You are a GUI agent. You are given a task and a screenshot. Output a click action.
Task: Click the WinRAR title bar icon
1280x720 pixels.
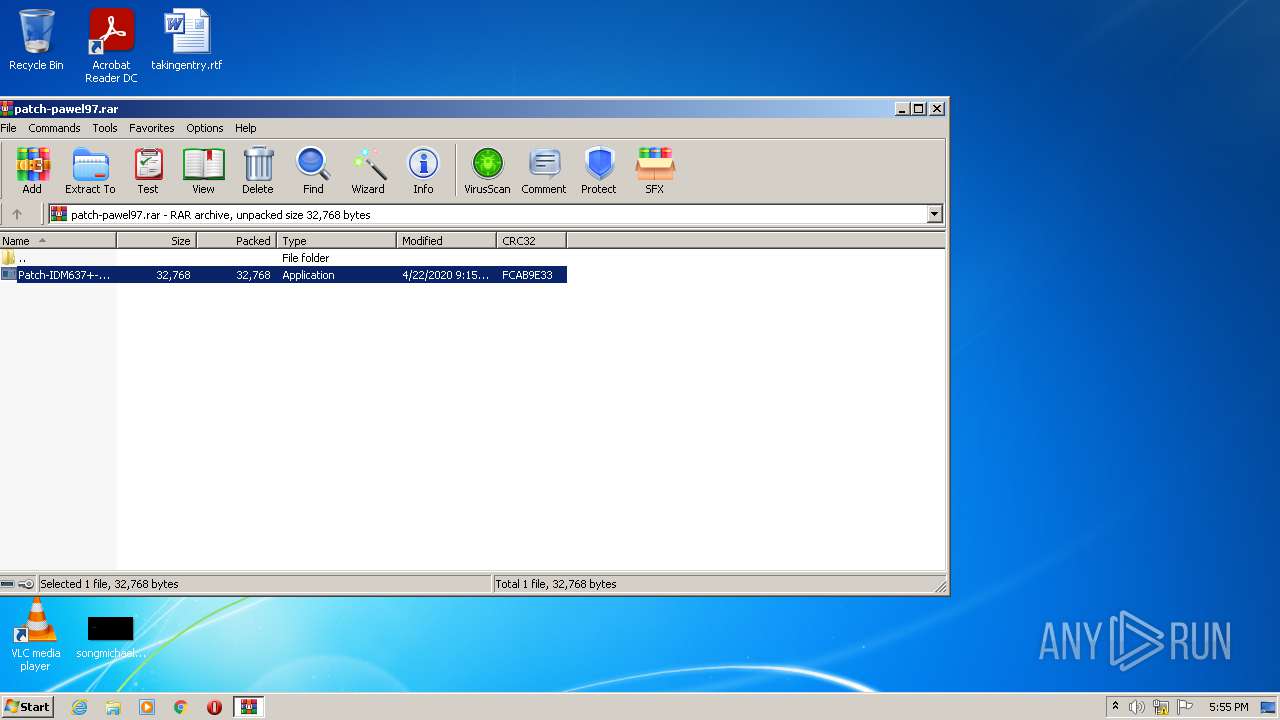coord(6,109)
